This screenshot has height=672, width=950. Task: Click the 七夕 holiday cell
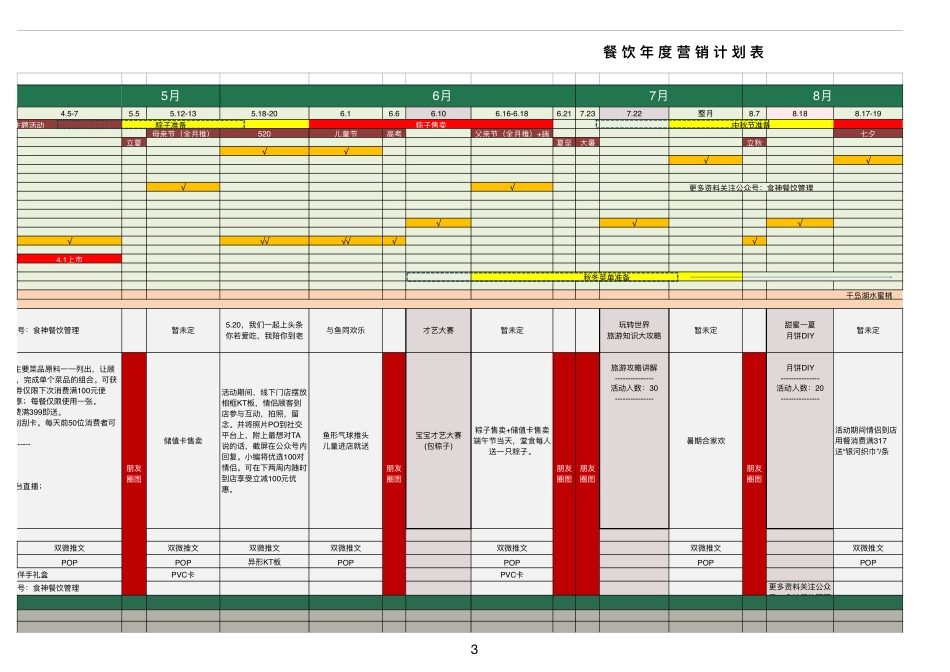click(868, 133)
